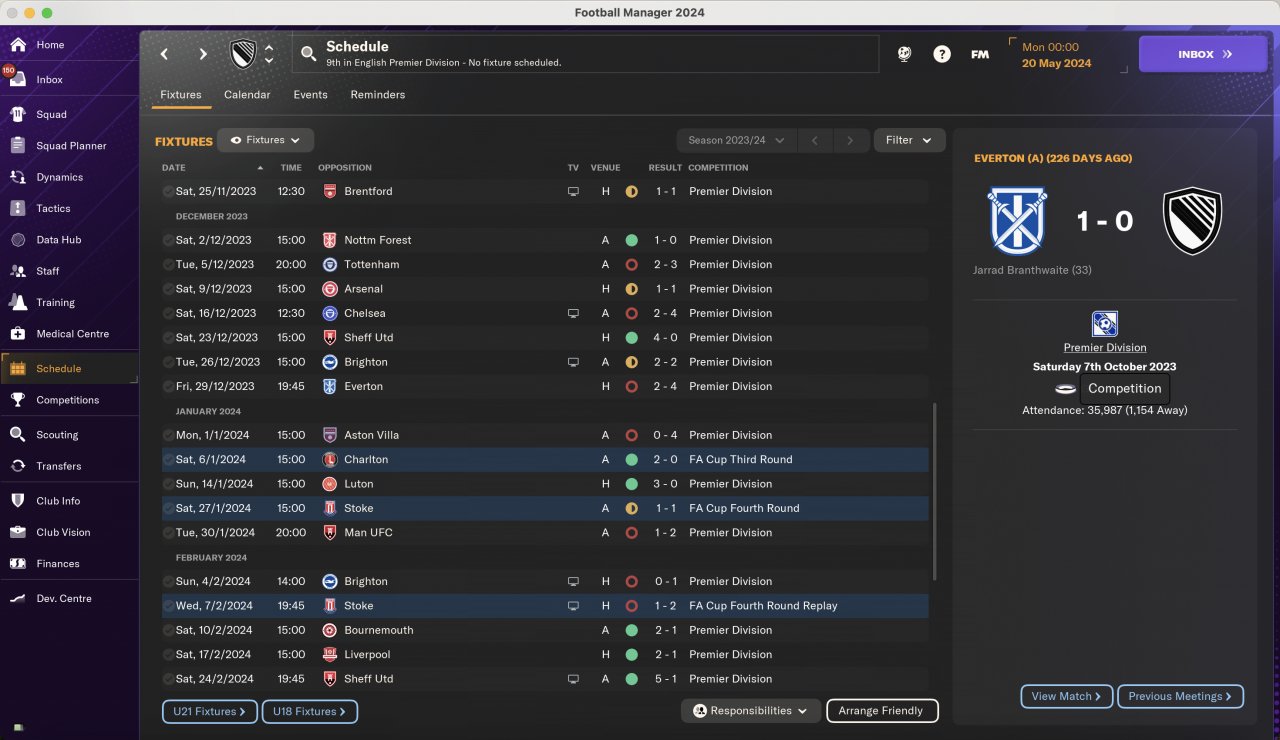Click the Arrange Friendly button
This screenshot has height=740, width=1280.
[882, 711]
